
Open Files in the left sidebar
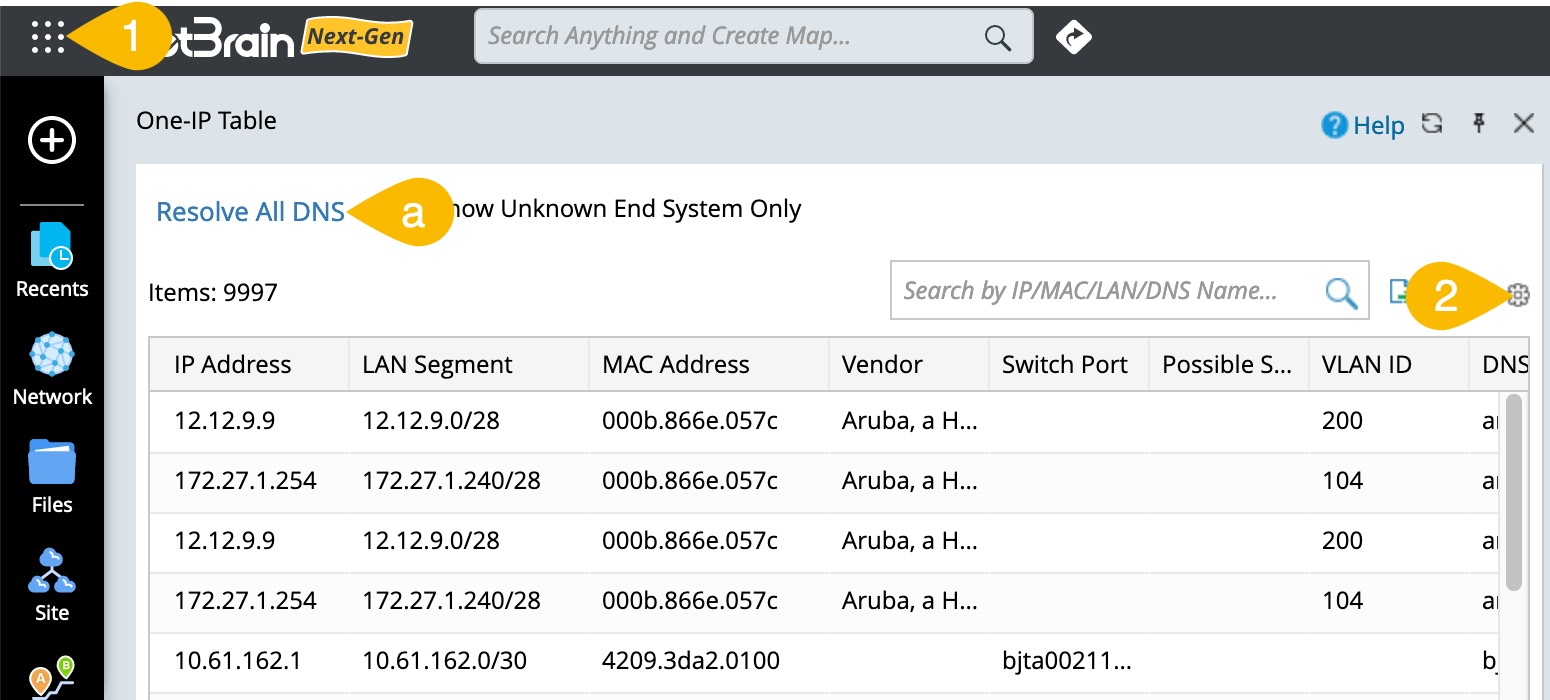[52, 477]
